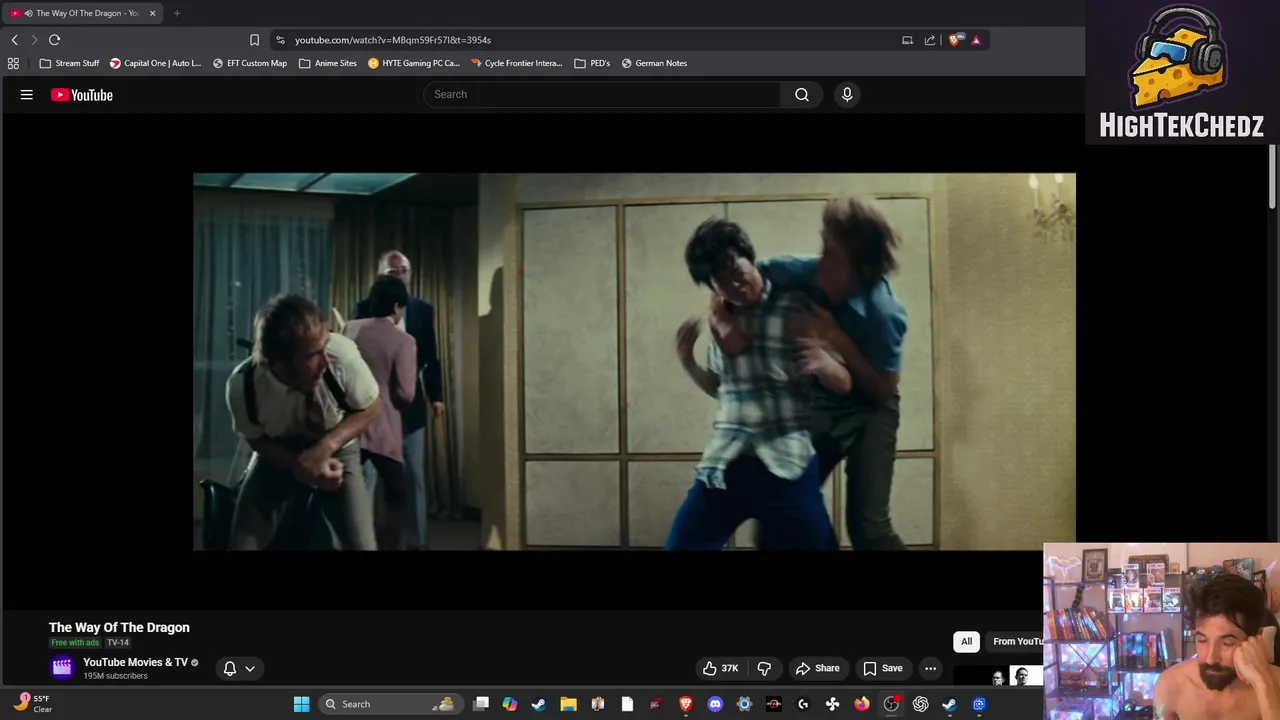1280x720 pixels.
Task: Close The Way Of The Dragon tab
Action: click(152, 13)
